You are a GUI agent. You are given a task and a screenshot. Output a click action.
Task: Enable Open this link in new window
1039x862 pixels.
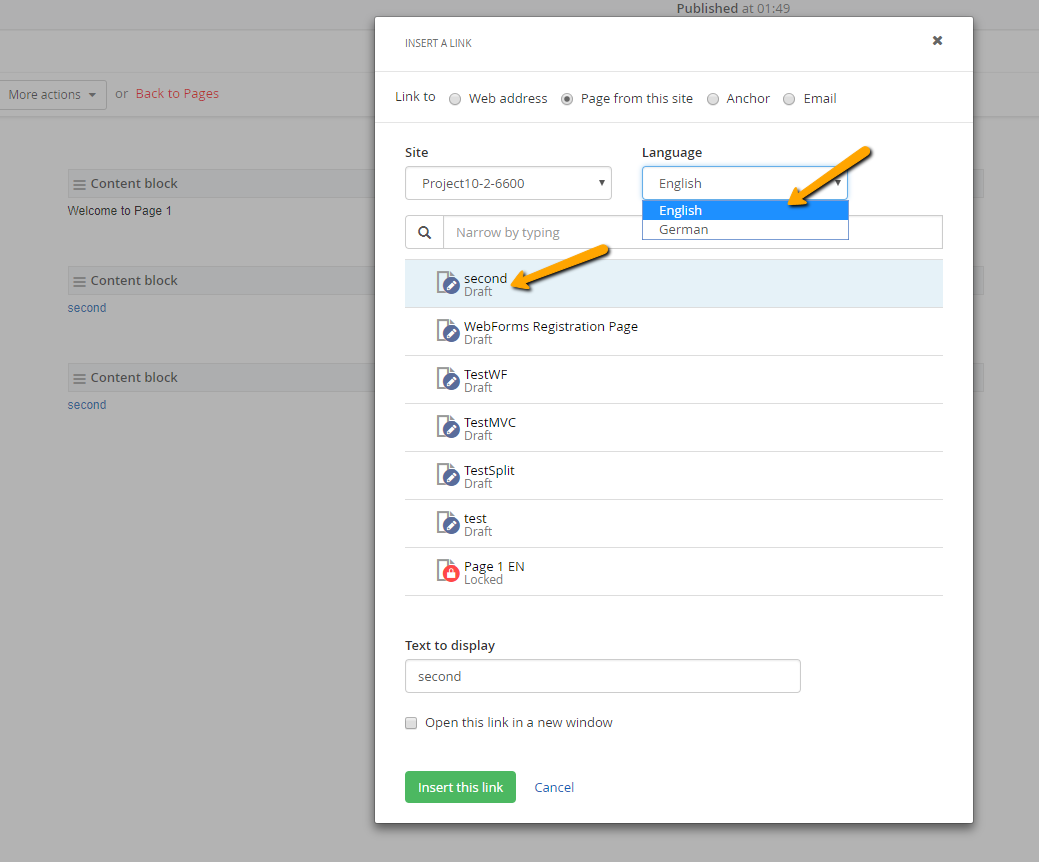411,723
